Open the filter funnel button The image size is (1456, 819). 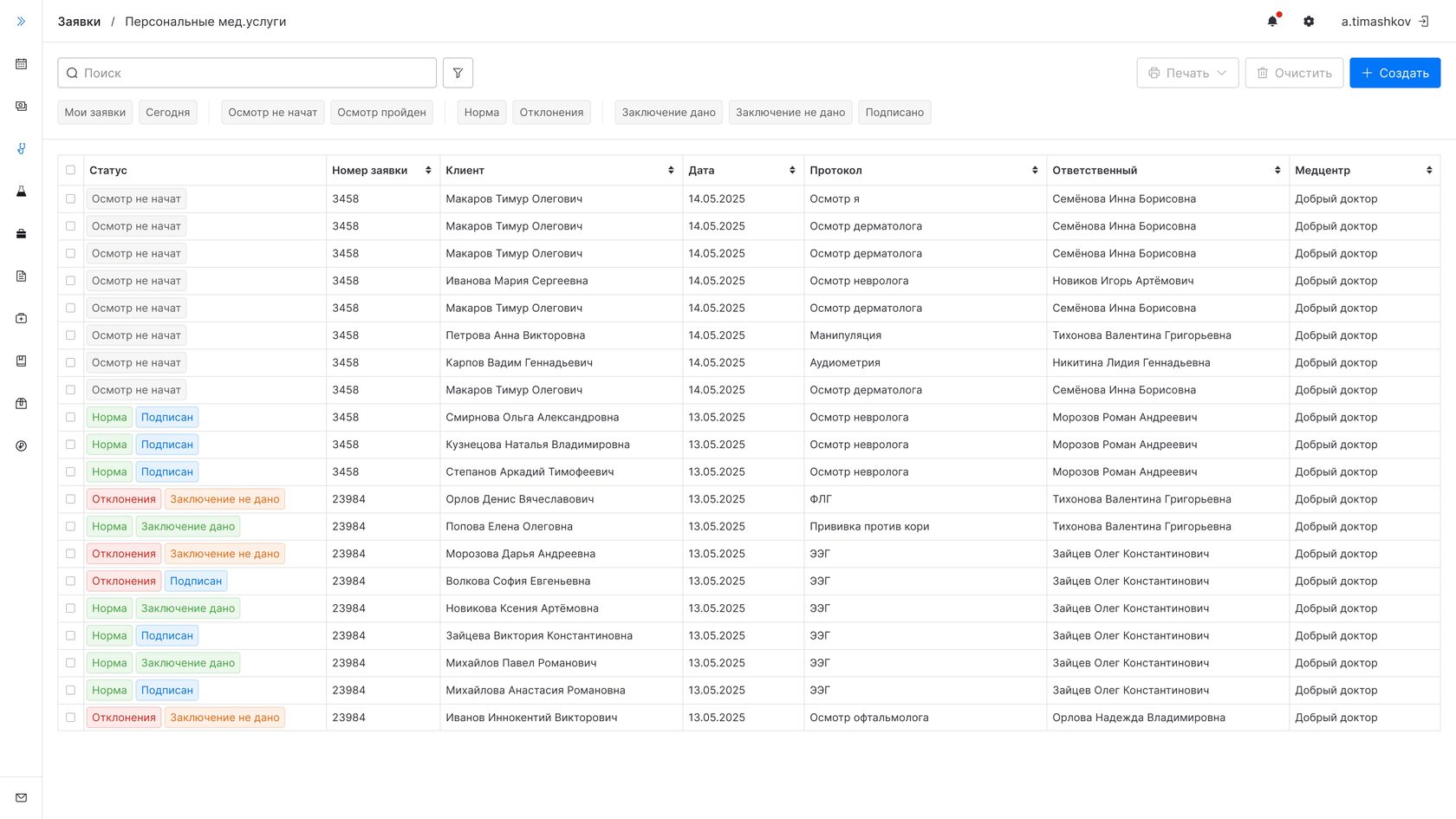pyautogui.click(x=458, y=73)
